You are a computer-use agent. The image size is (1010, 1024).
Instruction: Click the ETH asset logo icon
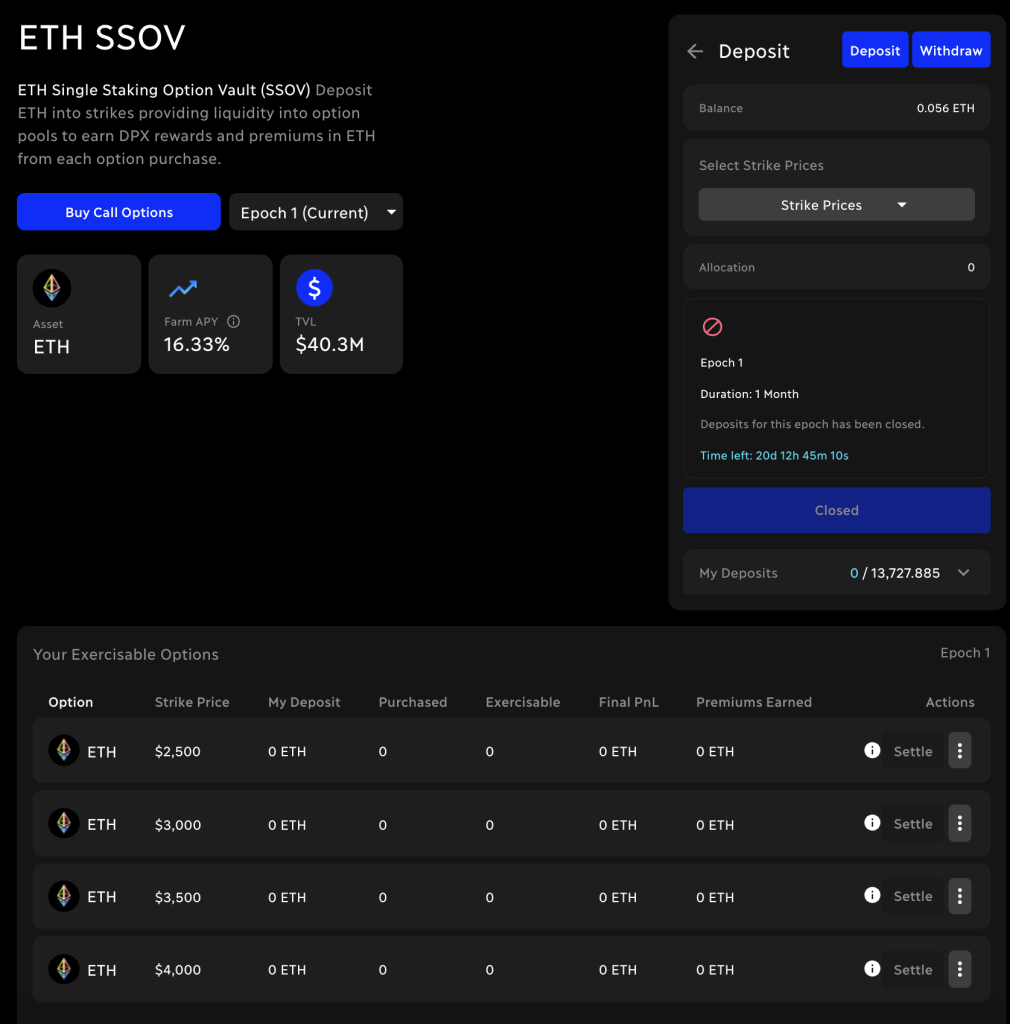pos(52,288)
